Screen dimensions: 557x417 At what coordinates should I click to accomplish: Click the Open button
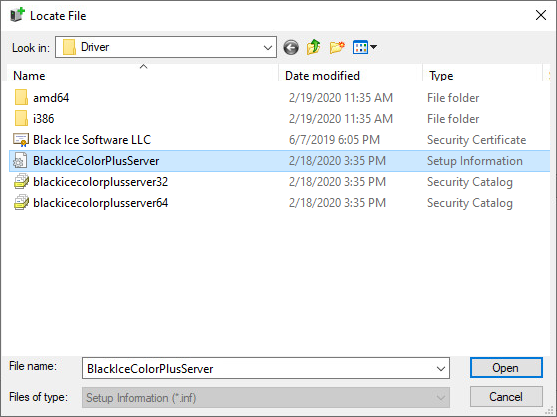[x=506, y=368]
